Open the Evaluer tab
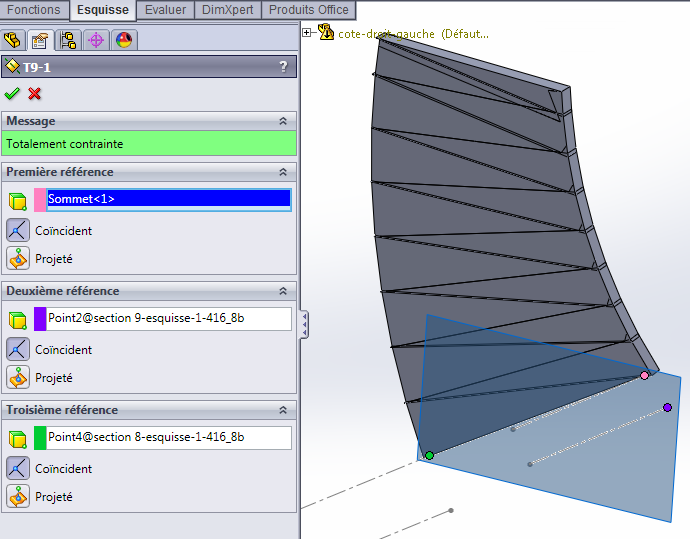Screen dimensions: 690x539 [165, 10]
